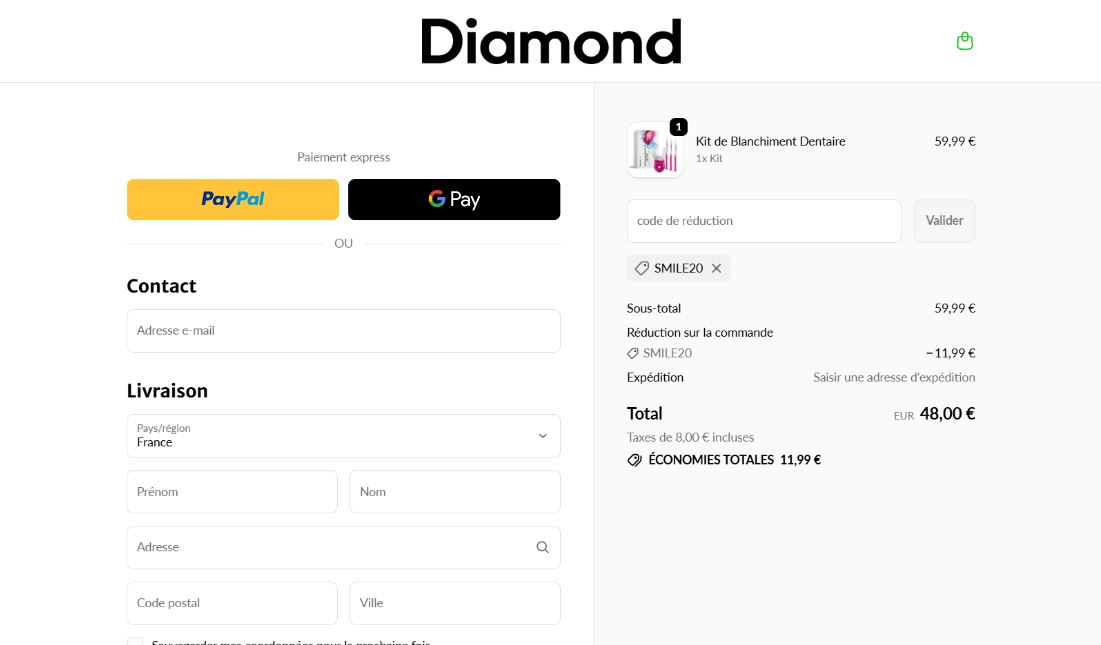Enable the Sauvegarder mes coordonnées checkbox

[x=135, y=642]
